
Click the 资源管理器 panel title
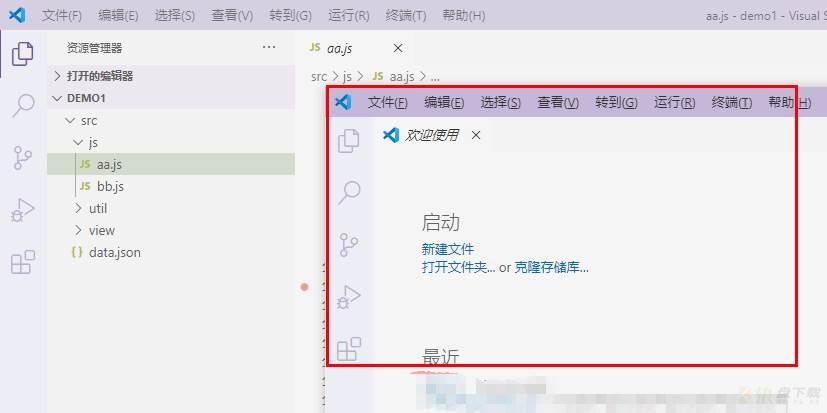94,48
